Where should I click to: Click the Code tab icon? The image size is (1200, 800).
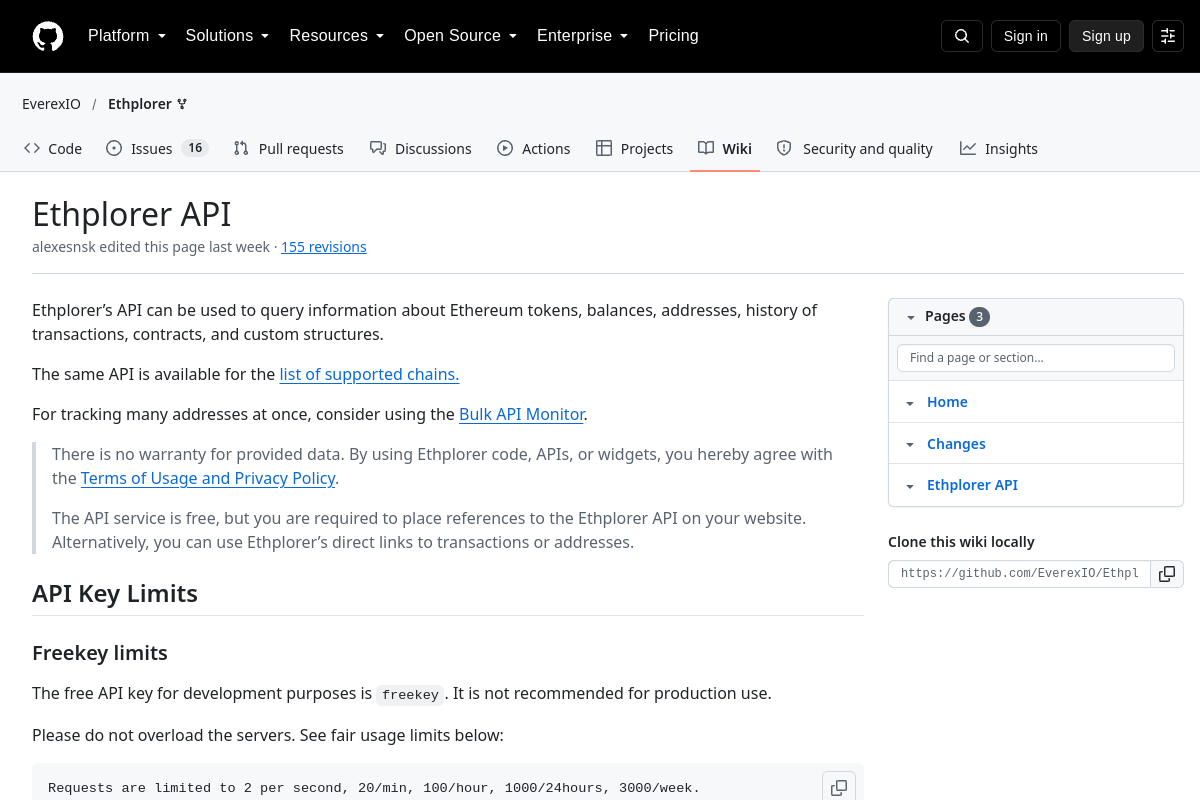32,148
